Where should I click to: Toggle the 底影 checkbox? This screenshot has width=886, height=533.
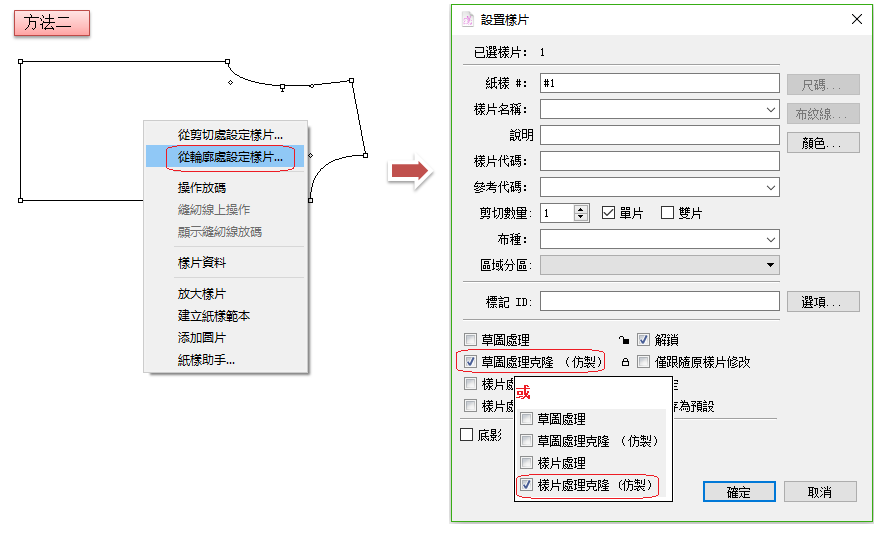point(466,435)
